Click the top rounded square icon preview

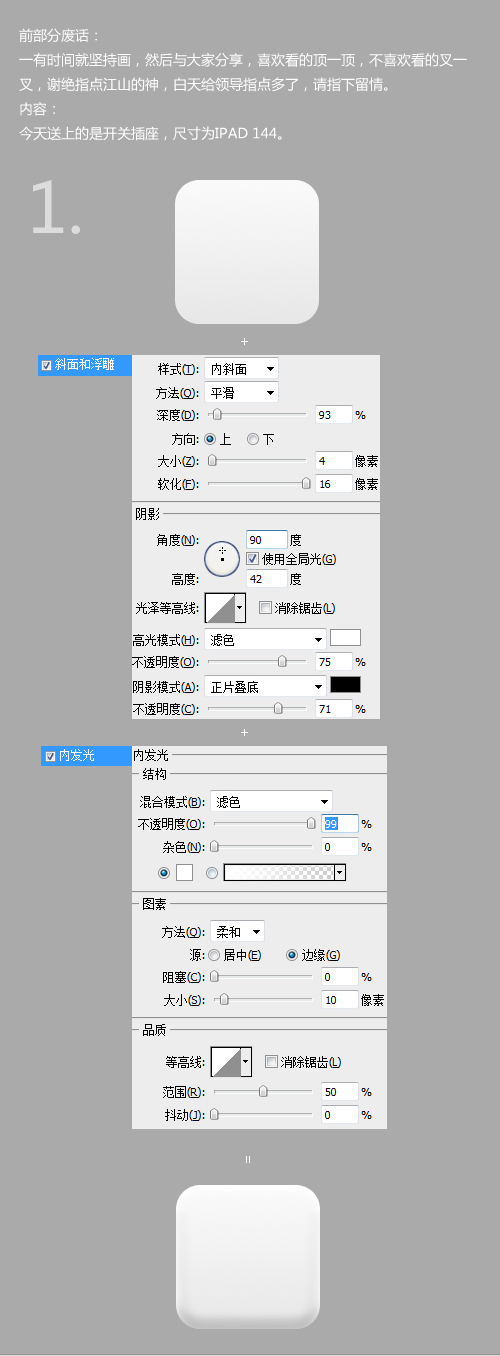pos(247,252)
